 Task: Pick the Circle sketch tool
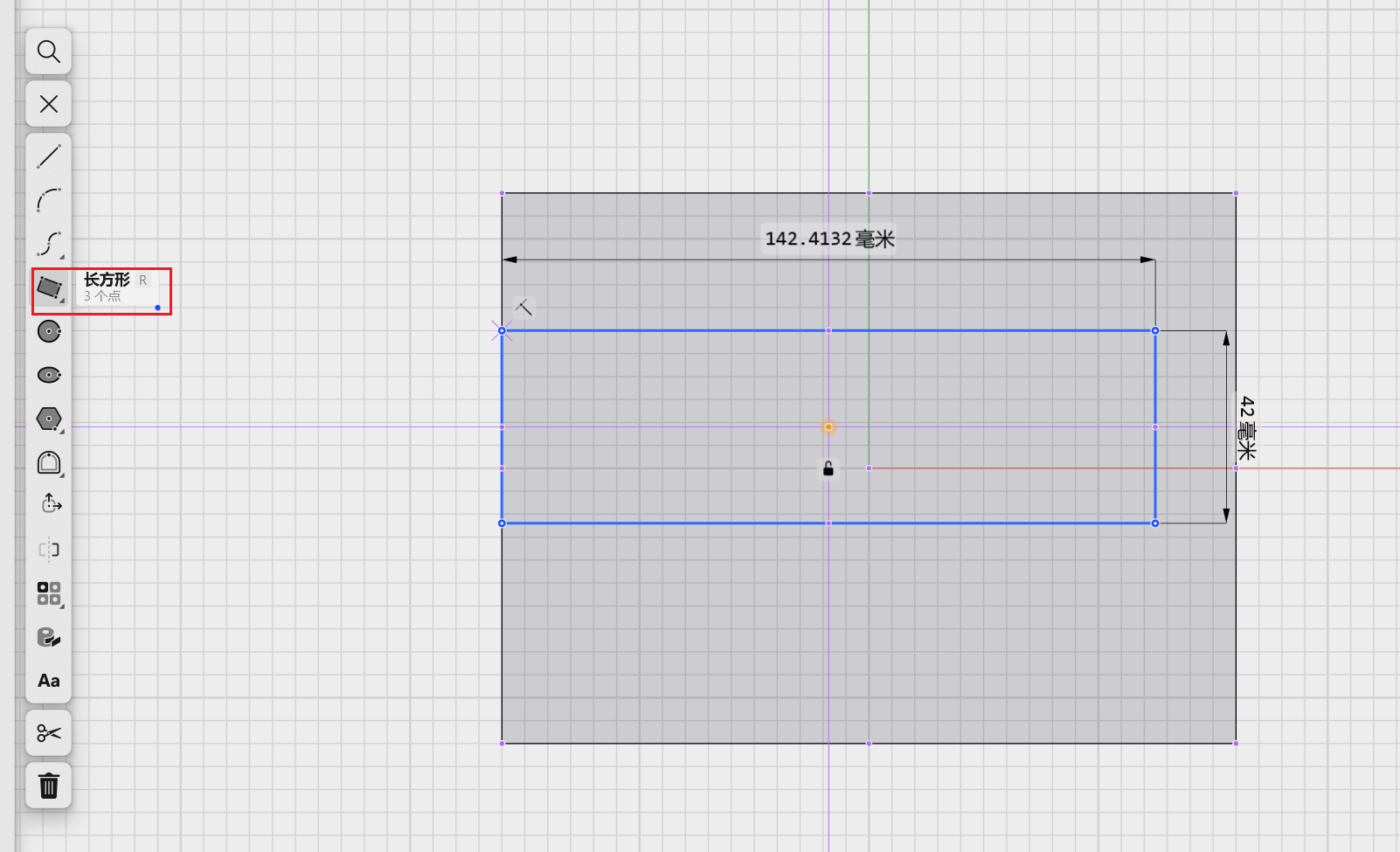(49, 331)
